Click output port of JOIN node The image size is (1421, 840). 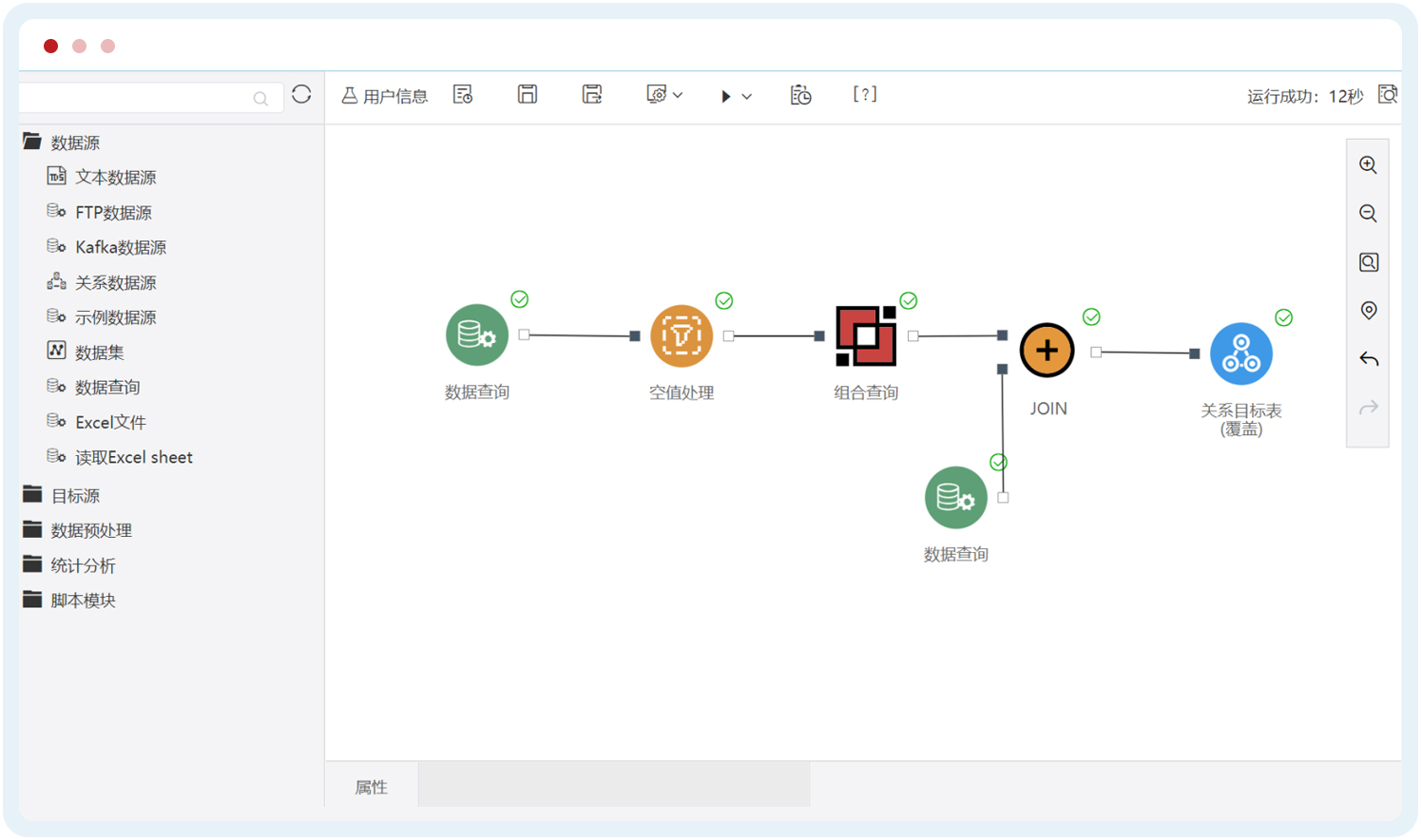1096,352
